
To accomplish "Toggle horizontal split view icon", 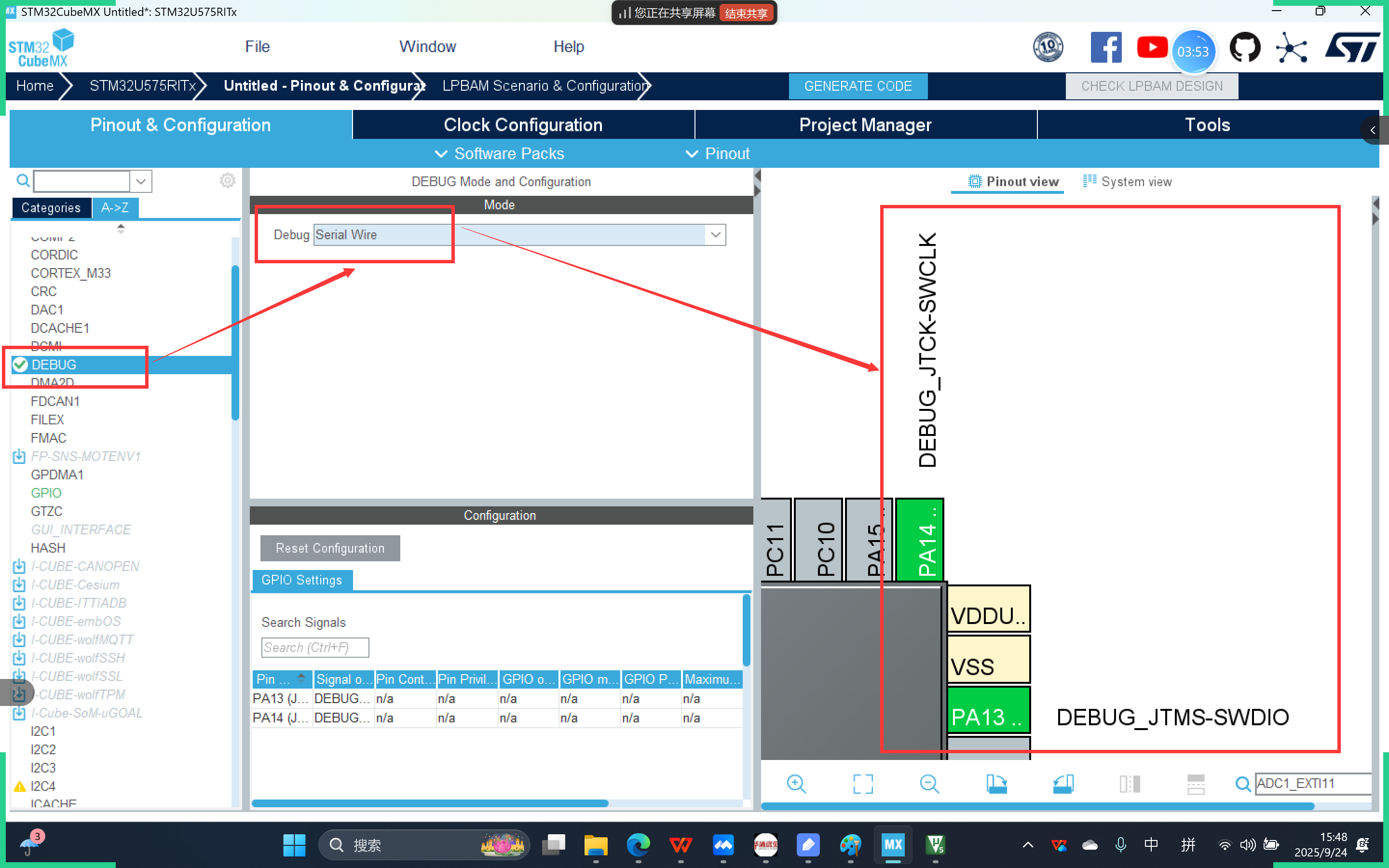I will click(x=1196, y=784).
